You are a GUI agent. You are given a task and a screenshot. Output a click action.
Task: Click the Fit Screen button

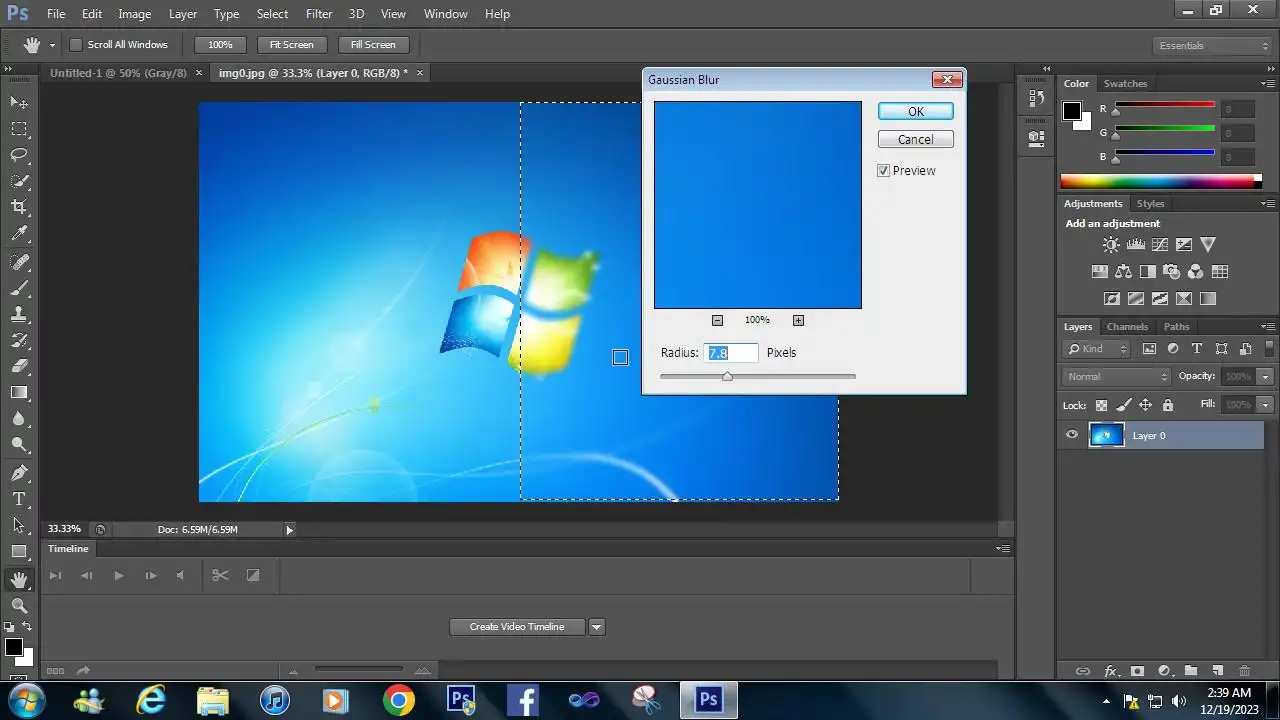292,45
